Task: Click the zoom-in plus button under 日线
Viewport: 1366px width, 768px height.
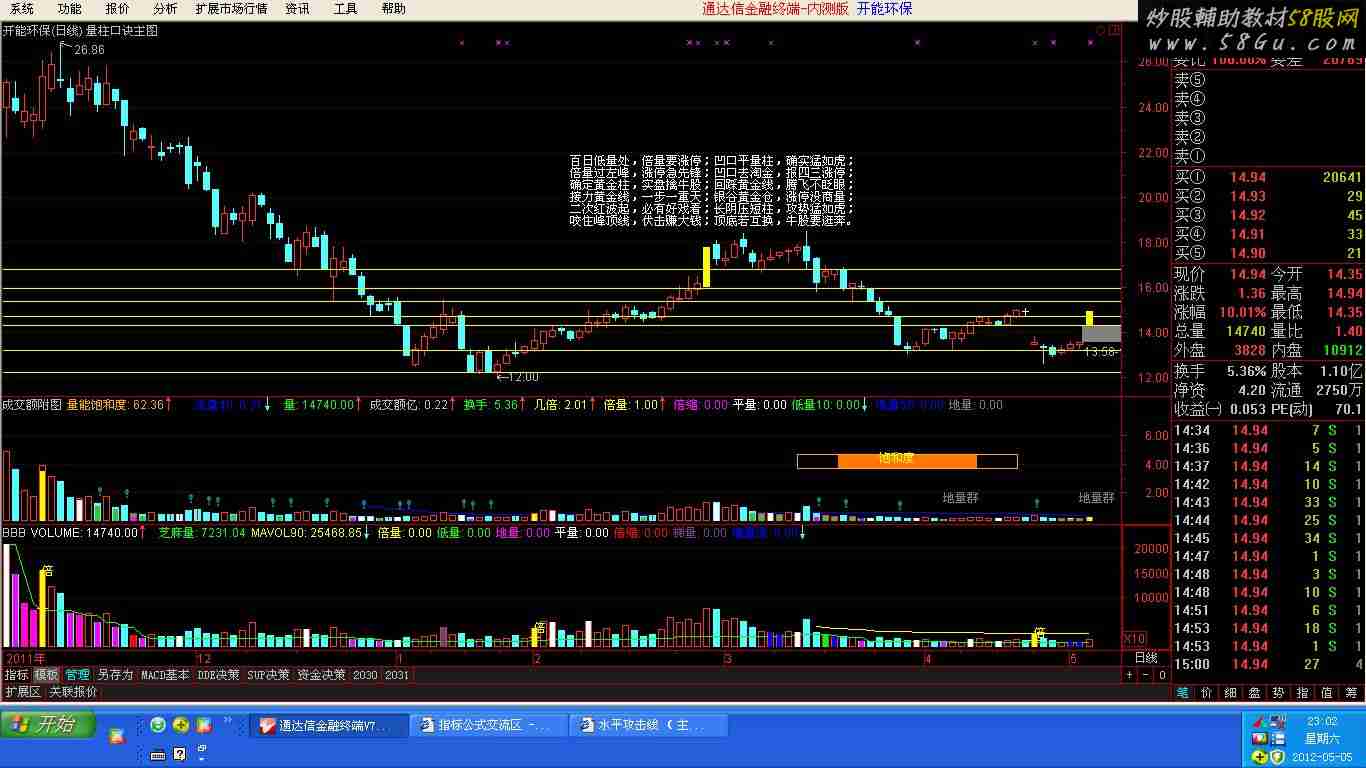Action: tap(1129, 675)
